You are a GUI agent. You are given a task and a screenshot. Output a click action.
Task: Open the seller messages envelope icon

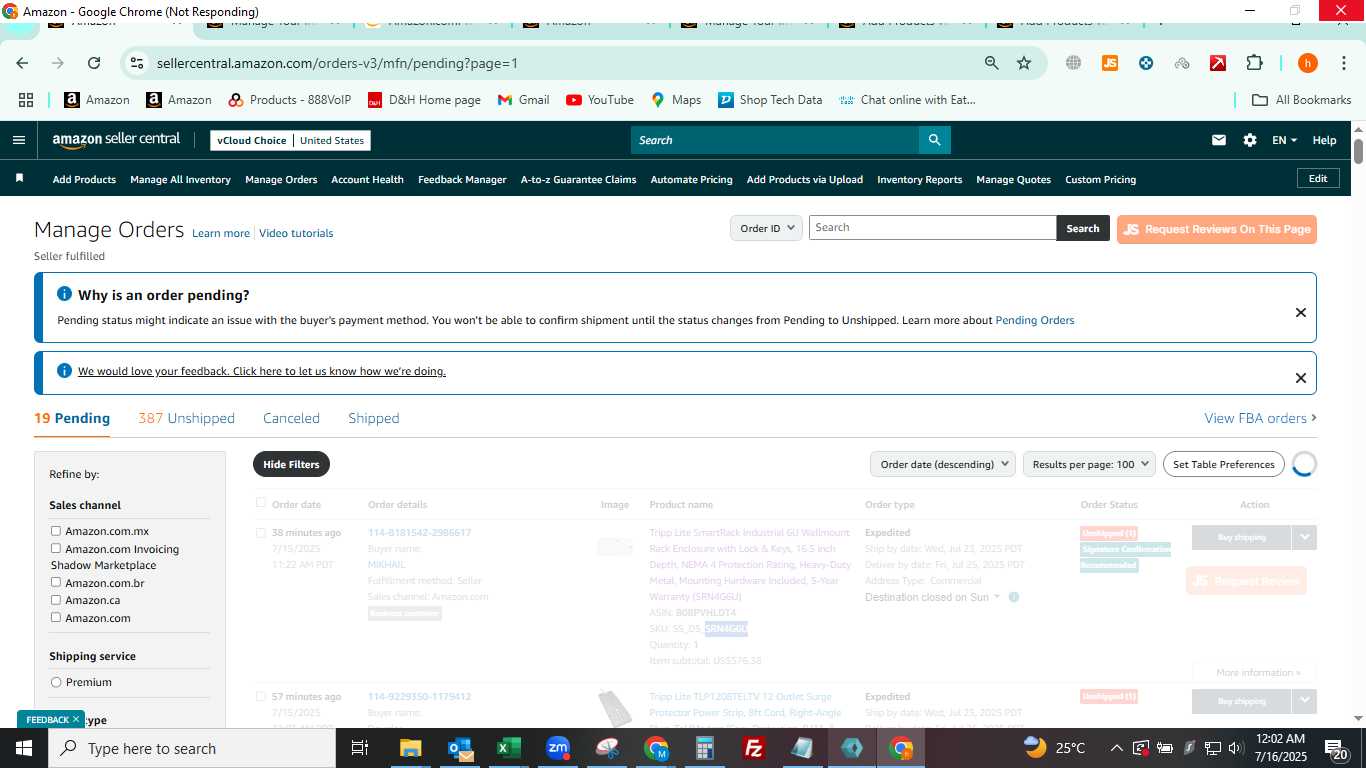(1218, 140)
